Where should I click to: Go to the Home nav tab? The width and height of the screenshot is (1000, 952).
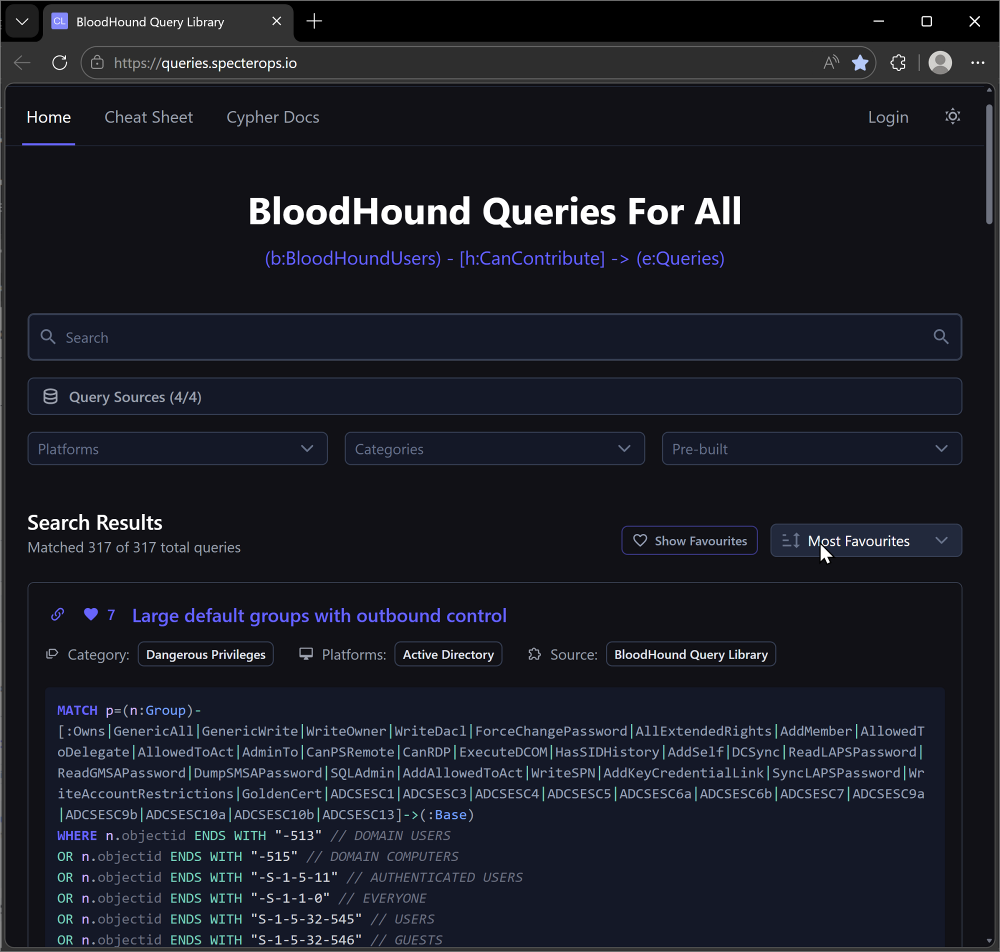48,117
